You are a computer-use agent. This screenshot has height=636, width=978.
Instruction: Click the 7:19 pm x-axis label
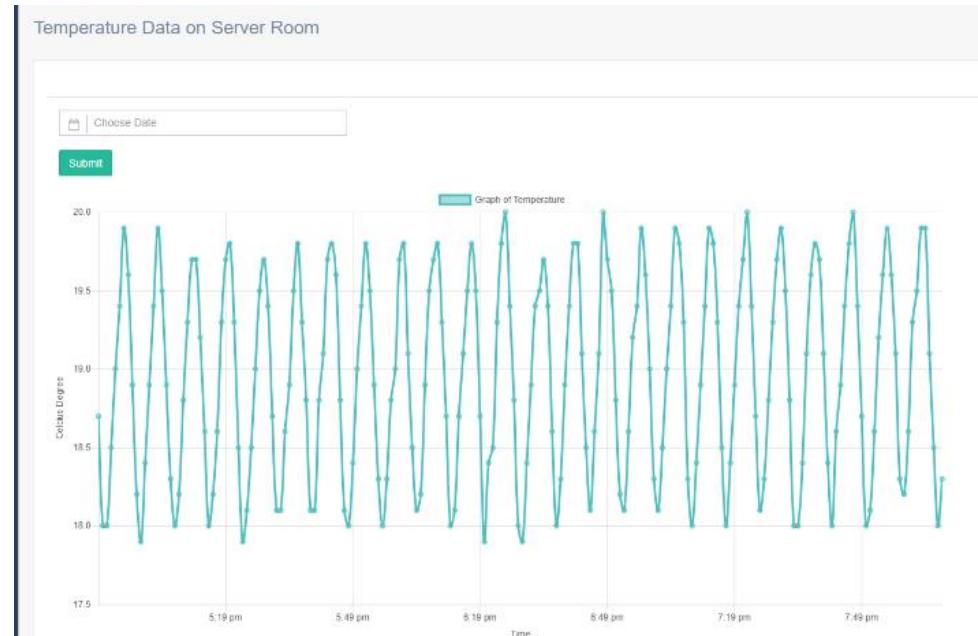[734, 617]
